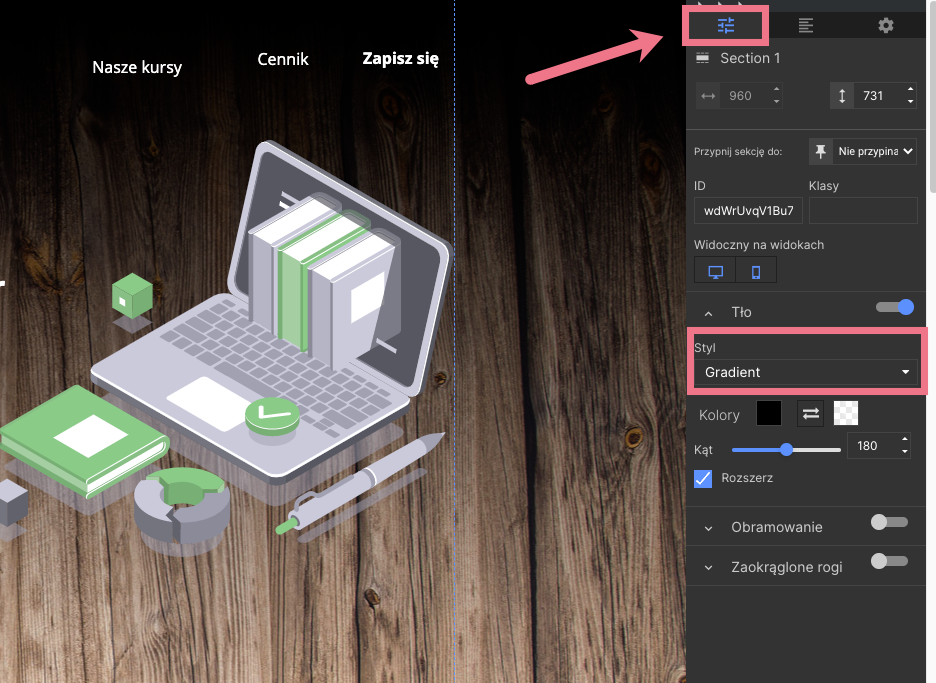Click the pin icon next to Nie przypina
936x683 pixels.
821,151
